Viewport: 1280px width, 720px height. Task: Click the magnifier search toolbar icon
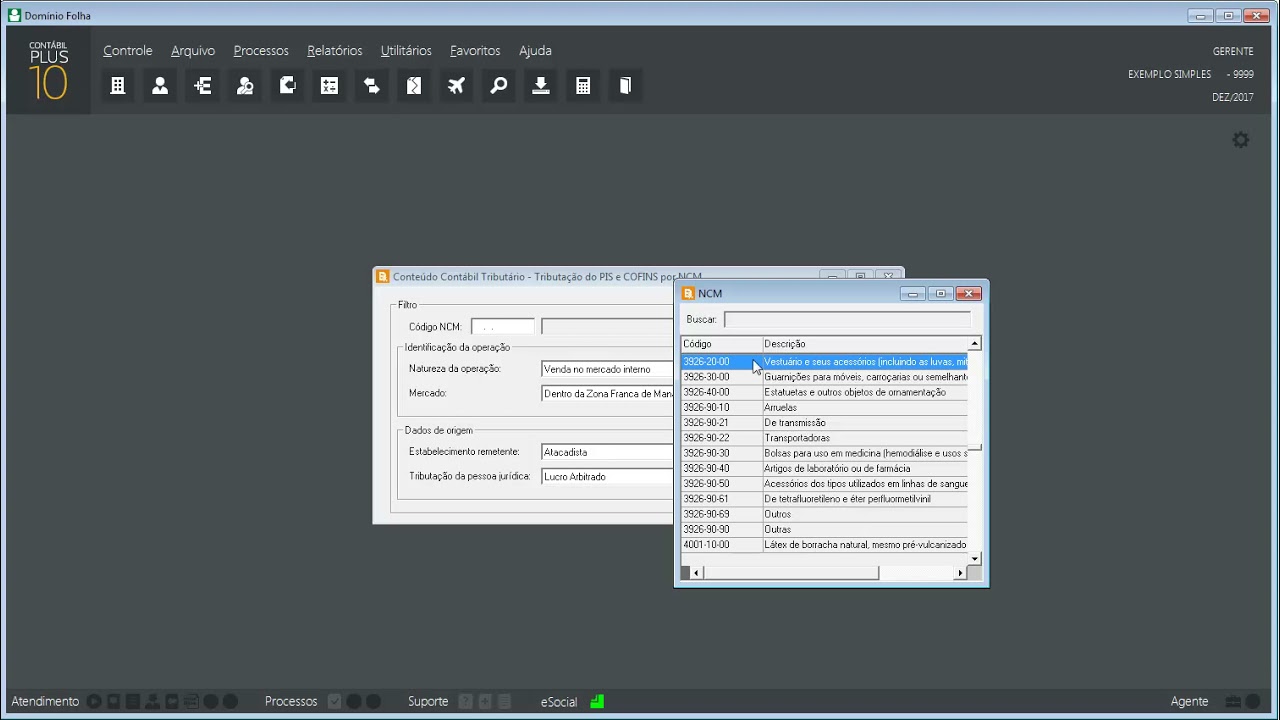499,86
